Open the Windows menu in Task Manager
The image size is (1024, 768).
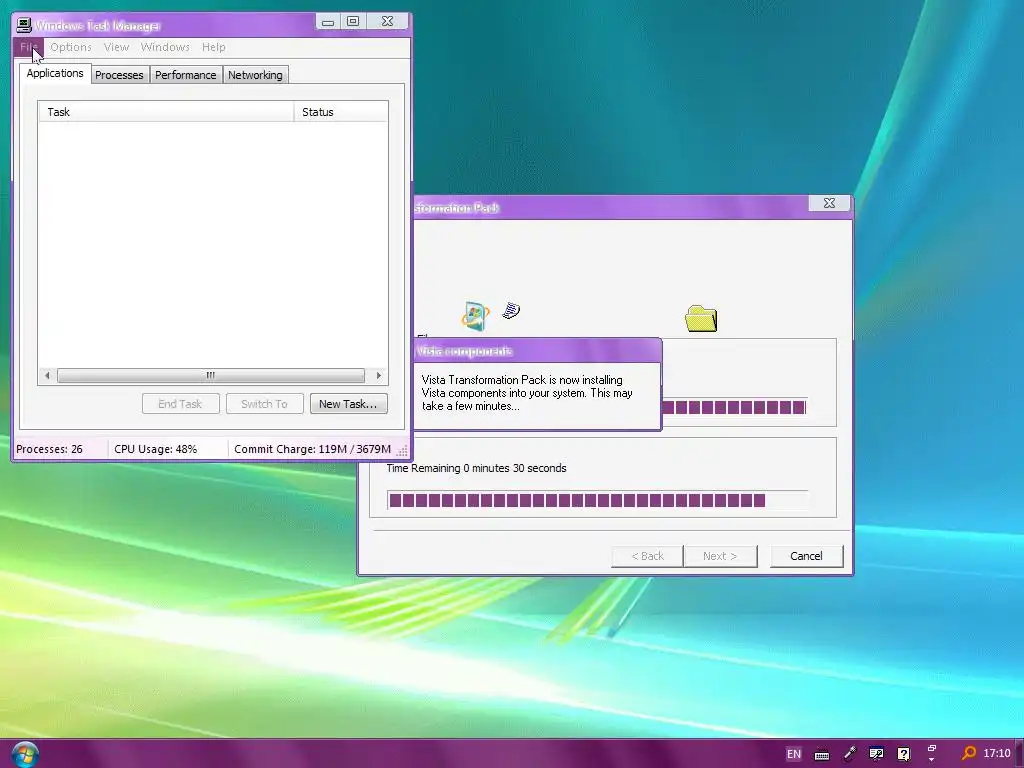coord(165,47)
